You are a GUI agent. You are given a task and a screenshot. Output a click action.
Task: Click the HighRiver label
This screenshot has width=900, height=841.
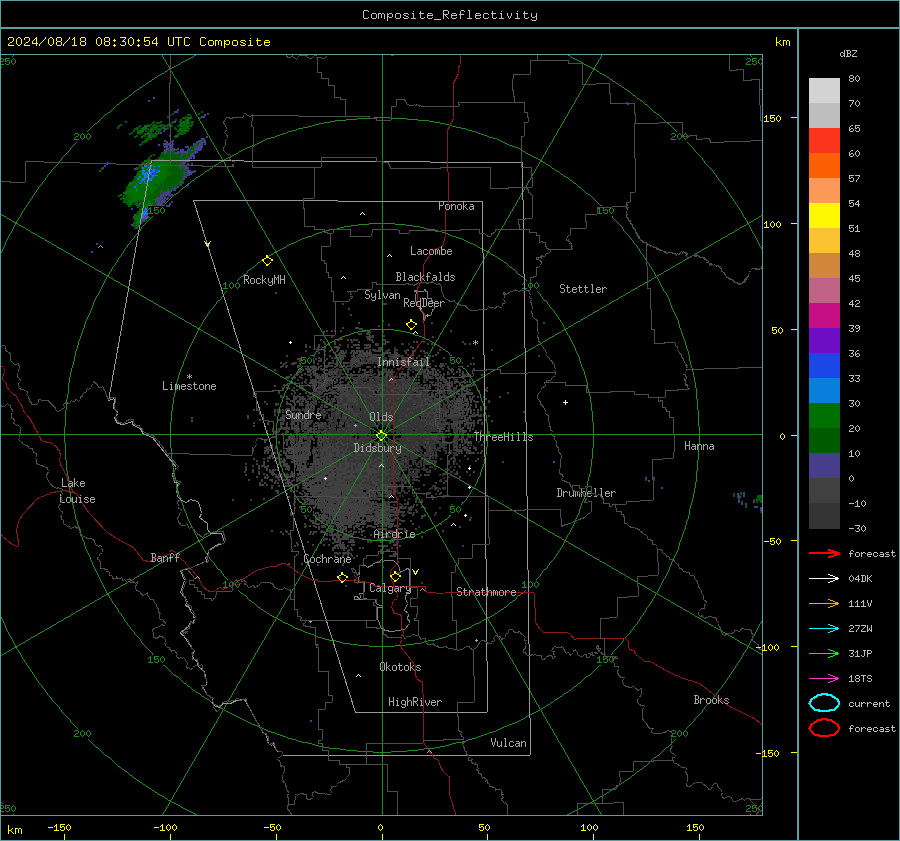point(415,703)
